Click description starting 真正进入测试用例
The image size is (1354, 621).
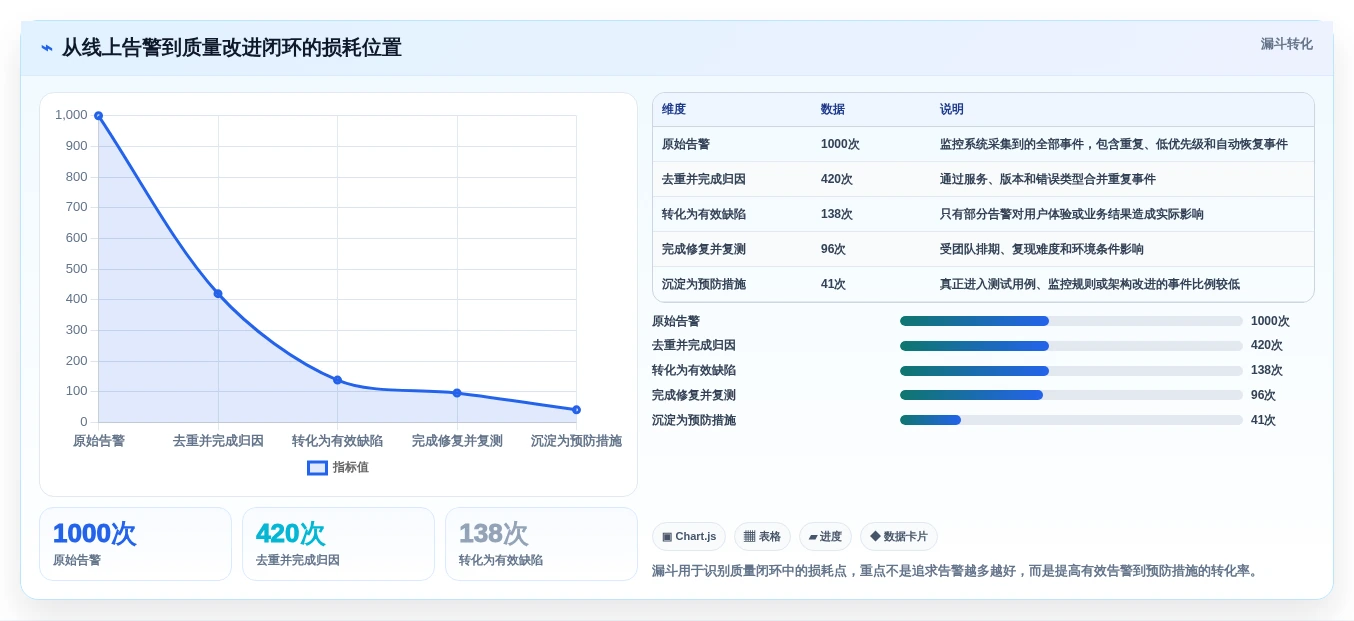pos(1090,284)
